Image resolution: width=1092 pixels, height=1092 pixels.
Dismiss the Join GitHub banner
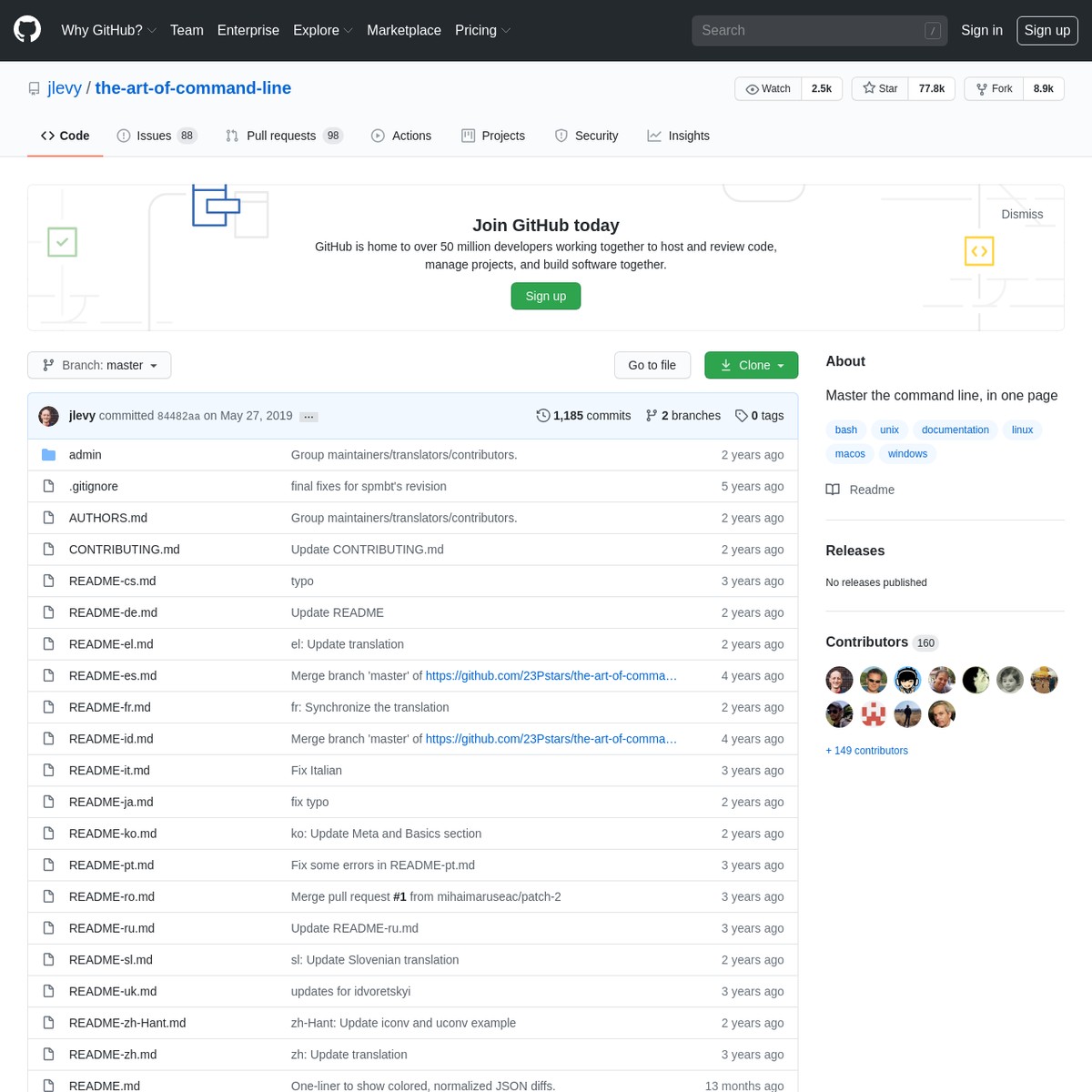click(x=1022, y=214)
